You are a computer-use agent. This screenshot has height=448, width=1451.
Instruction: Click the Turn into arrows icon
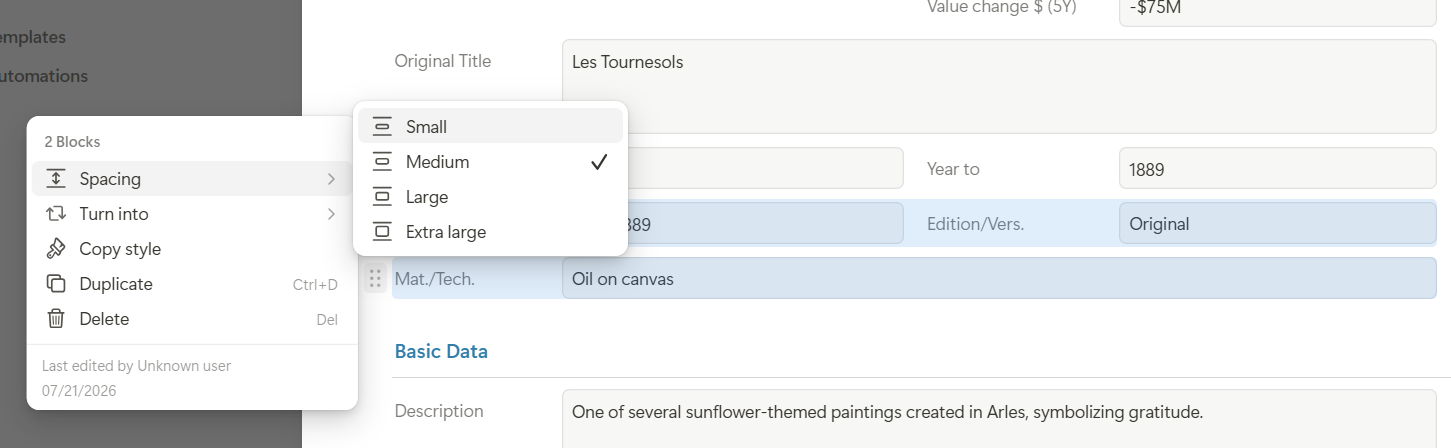(x=56, y=214)
